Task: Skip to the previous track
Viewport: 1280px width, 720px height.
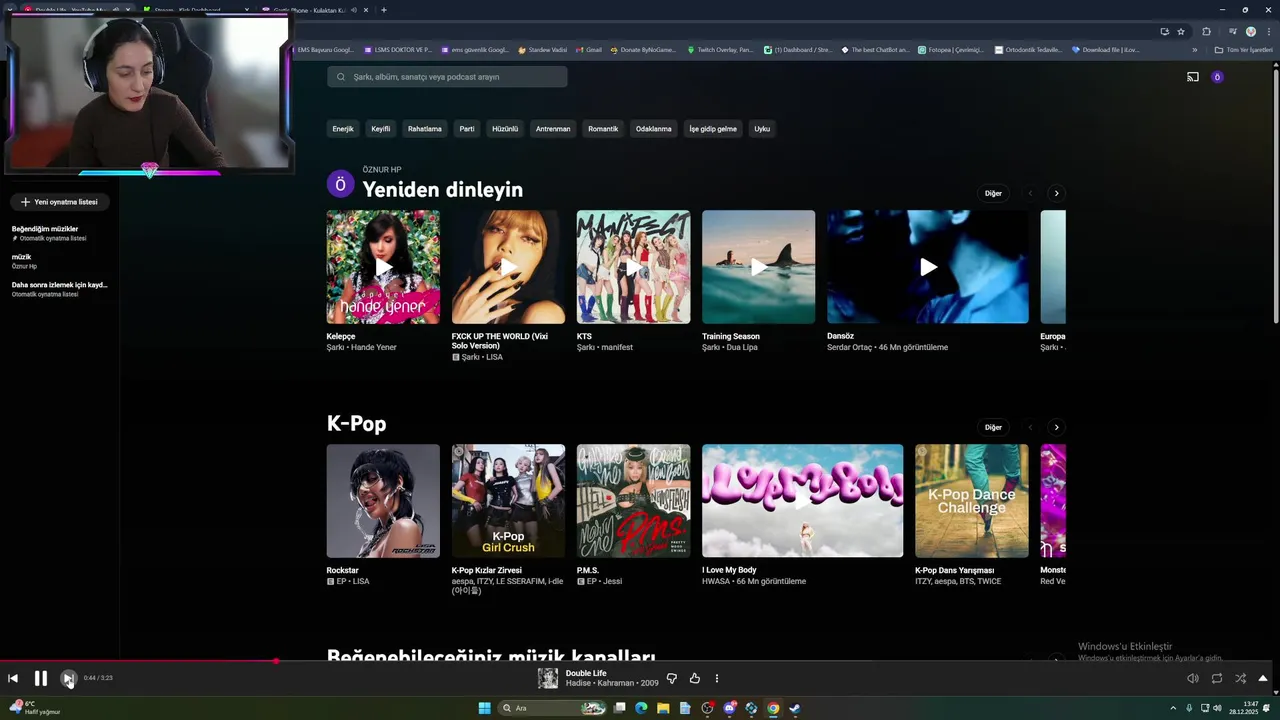Action: (x=13, y=678)
